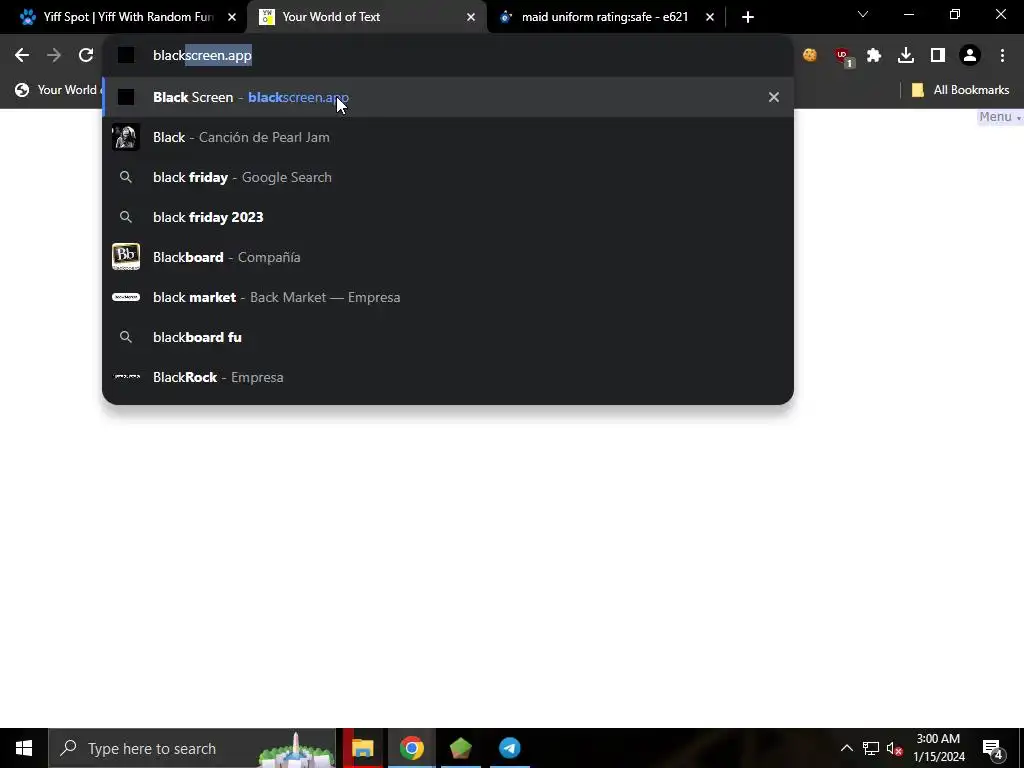Viewport: 1024px width, 768px height.
Task: Choose the Black Pearl Jam song suggestion
Action: (x=448, y=137)
